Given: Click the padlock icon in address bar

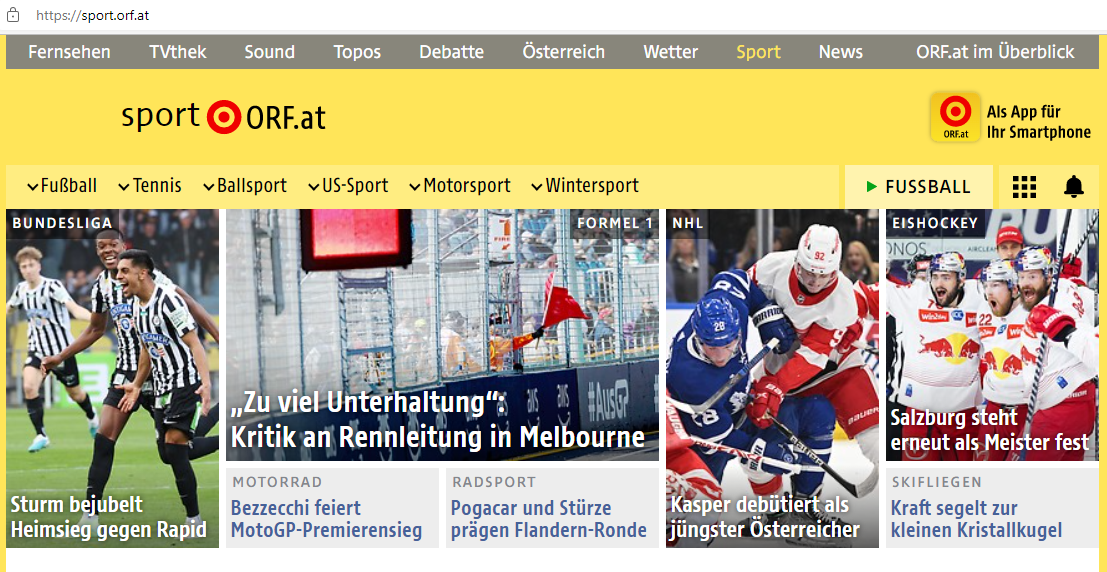Looking at the screenshot, I should pyautogui.click(x=14, y=16).
